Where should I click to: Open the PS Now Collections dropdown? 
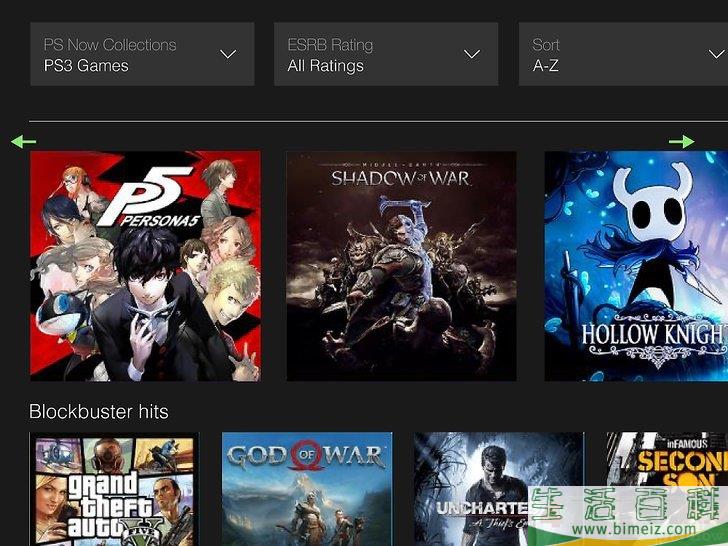(x=142, y=54)
